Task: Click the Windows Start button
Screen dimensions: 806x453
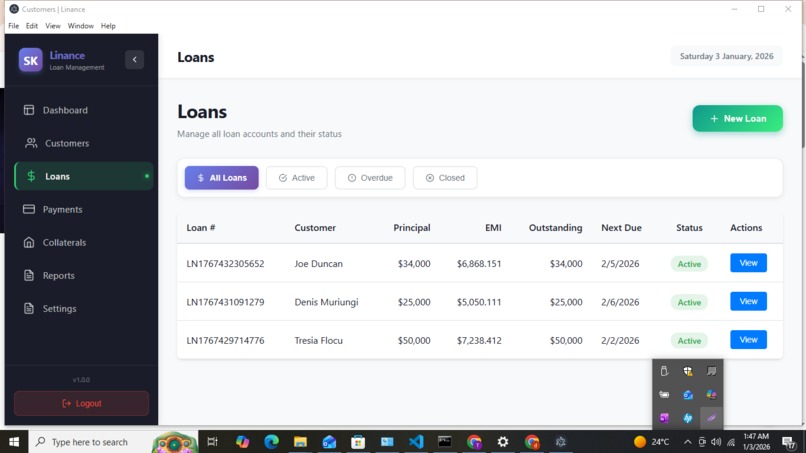Action: [14, 442]
